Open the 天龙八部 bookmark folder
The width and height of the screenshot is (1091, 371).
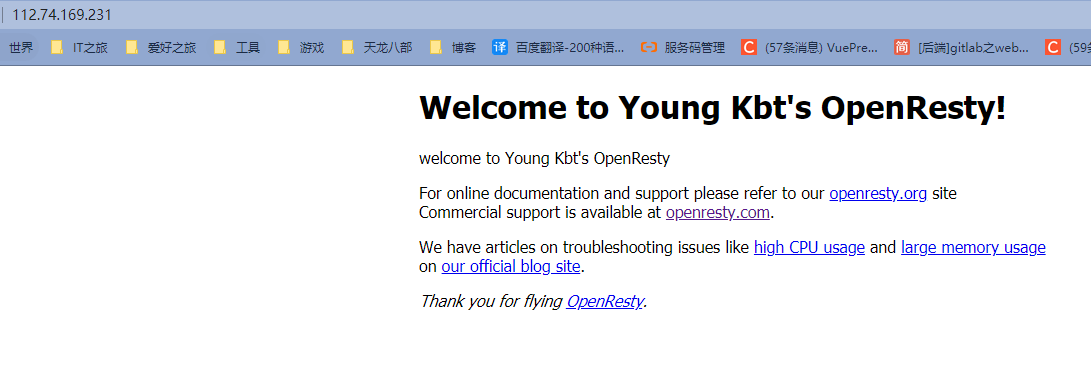click(x=377, y=47)
